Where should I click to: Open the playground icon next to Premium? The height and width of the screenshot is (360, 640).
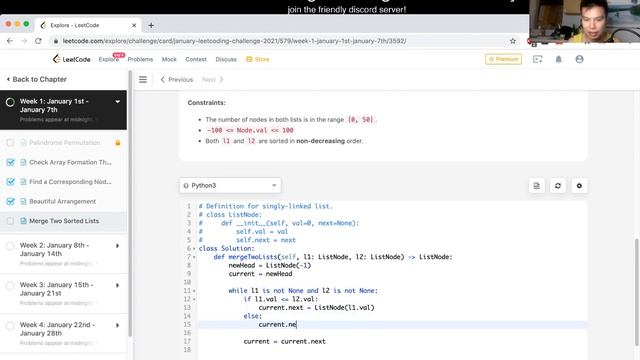click(x=538, y=59)
